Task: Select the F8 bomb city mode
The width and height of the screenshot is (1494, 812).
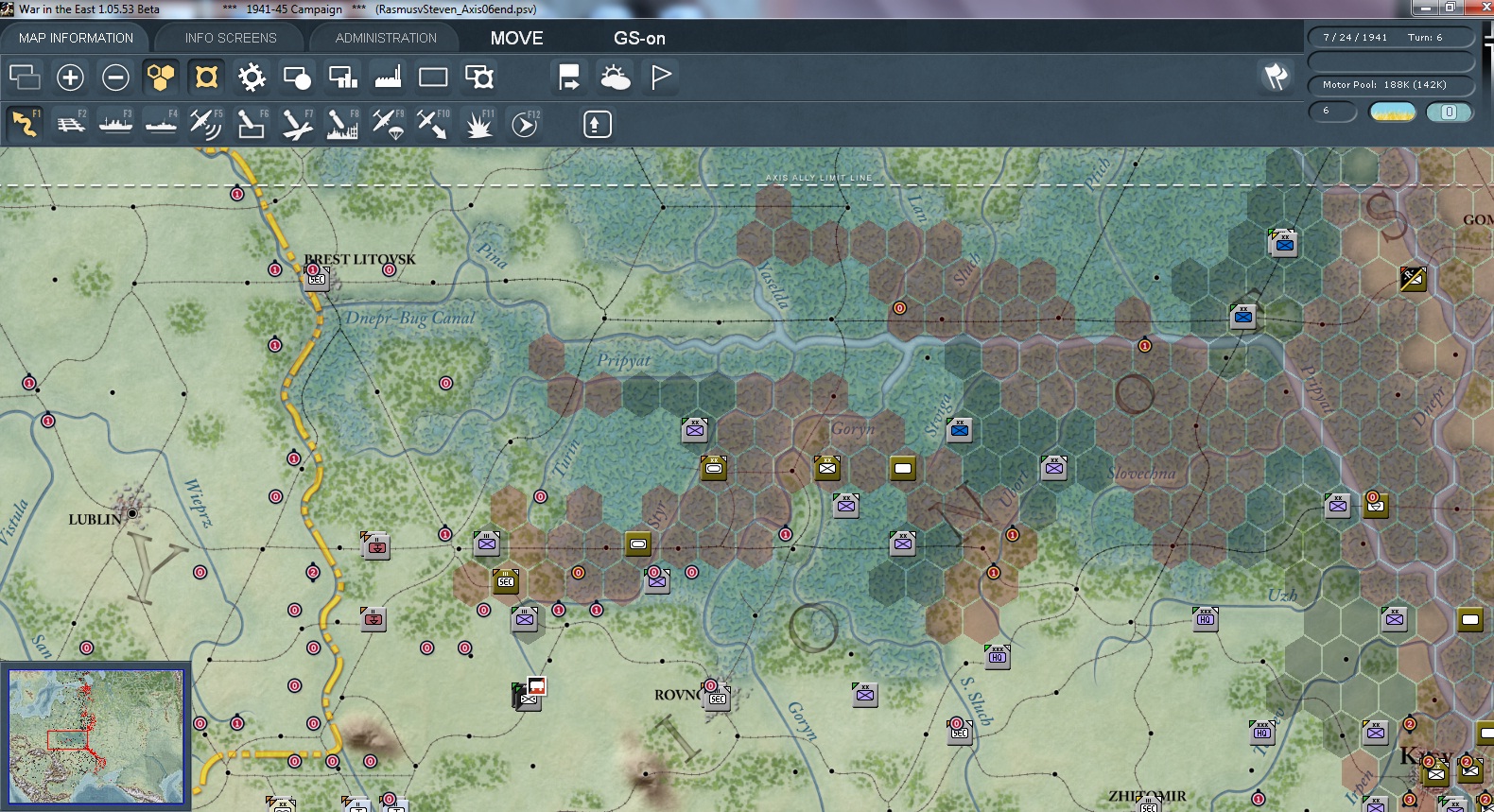Action: click(342, 124)
